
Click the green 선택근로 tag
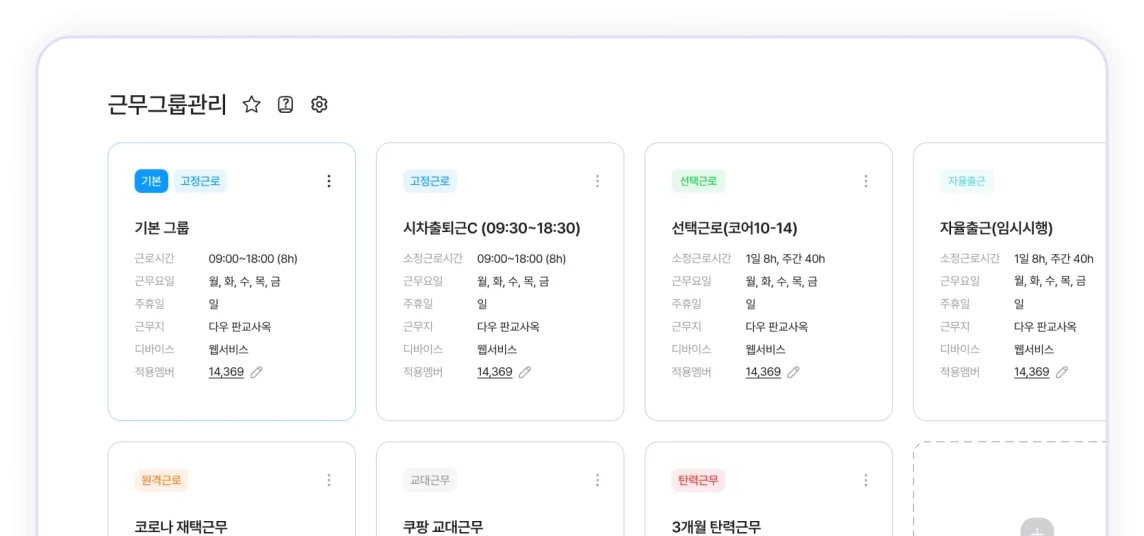(x=698, y=182)
